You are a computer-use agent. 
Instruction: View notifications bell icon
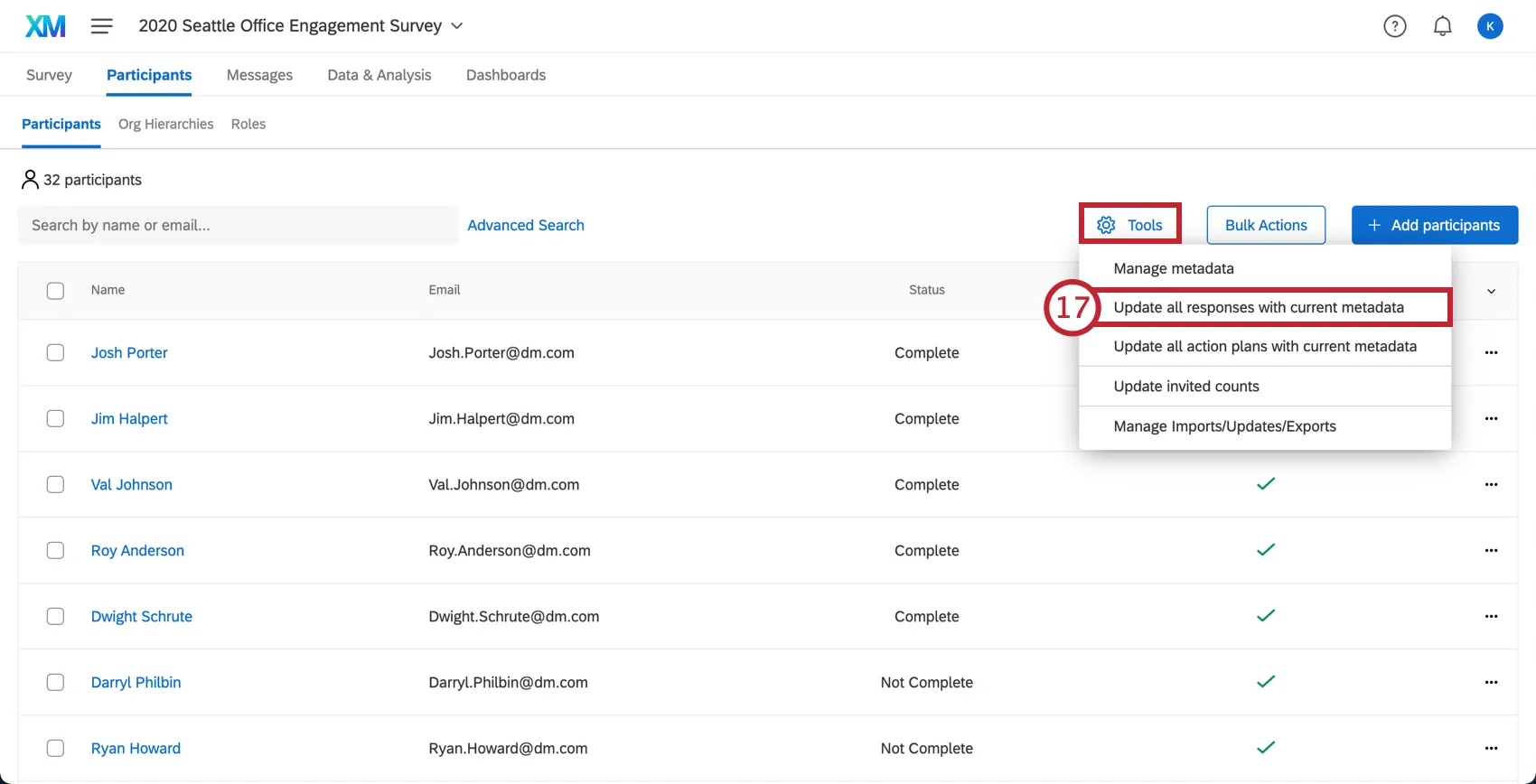pos(1443,26)
